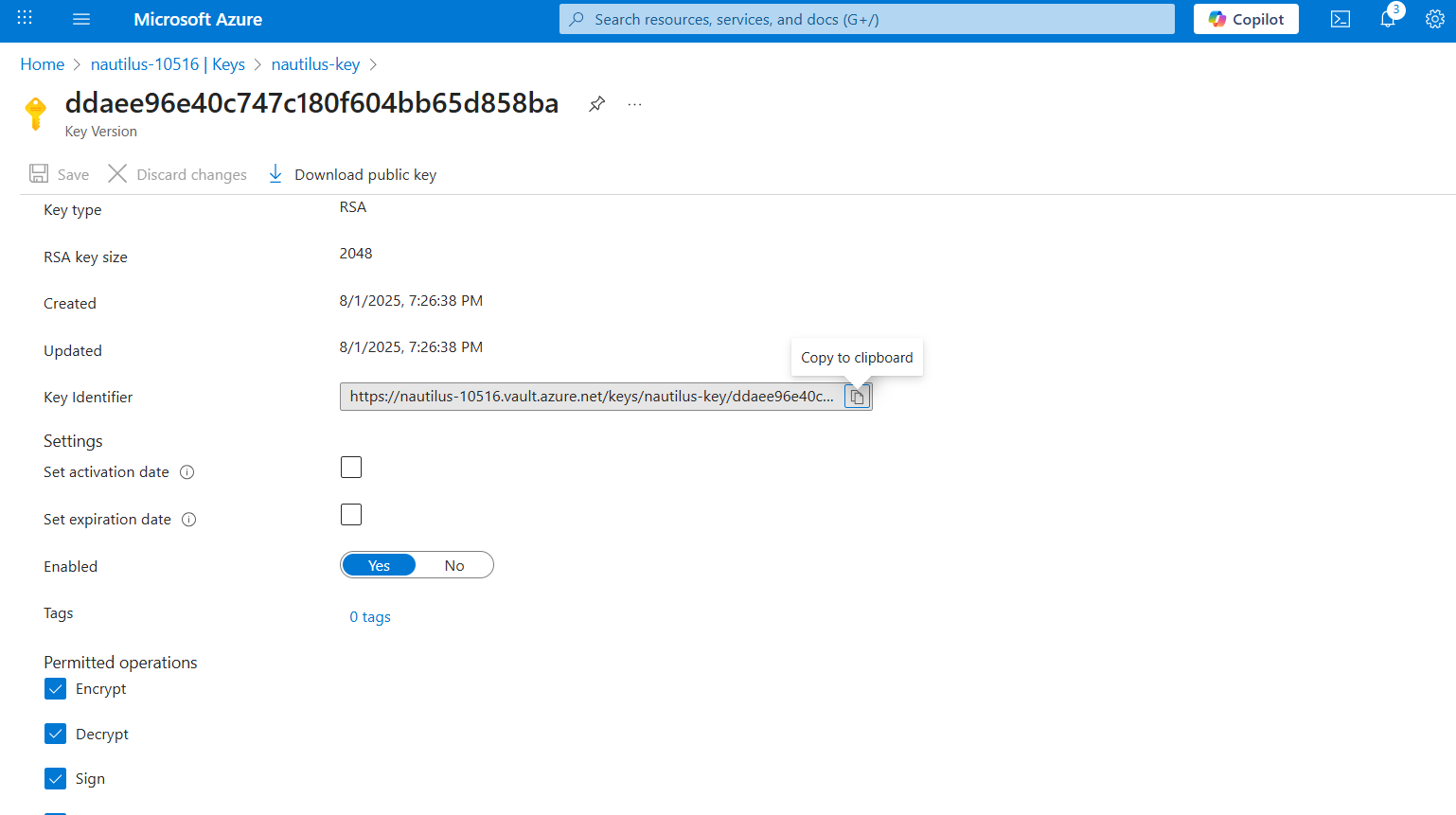1456x815 pixels.
Task: Click the 2048 key size value
Action: pyautogui.click(x=356, y=254)
